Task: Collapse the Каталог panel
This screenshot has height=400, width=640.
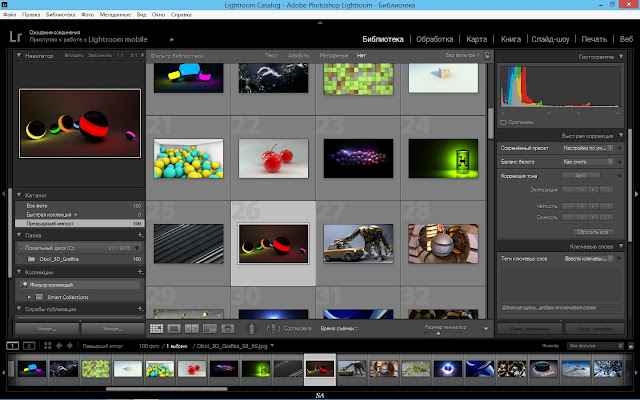Action: click(17, 196)
